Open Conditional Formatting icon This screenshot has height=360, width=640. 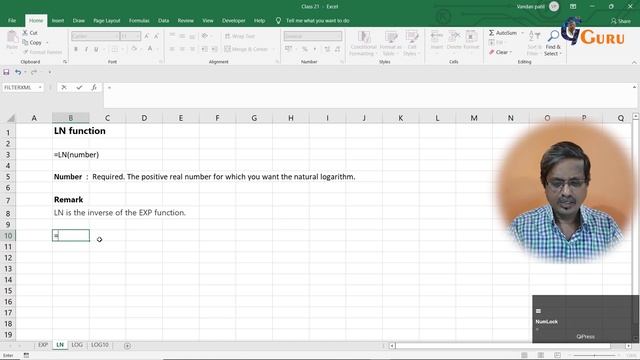pyautogui.click(x=363, y=37)
